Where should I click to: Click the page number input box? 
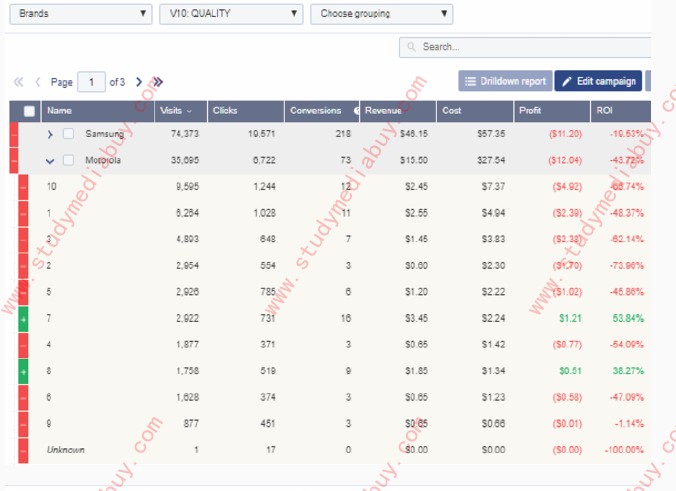[x=91, y=82]
